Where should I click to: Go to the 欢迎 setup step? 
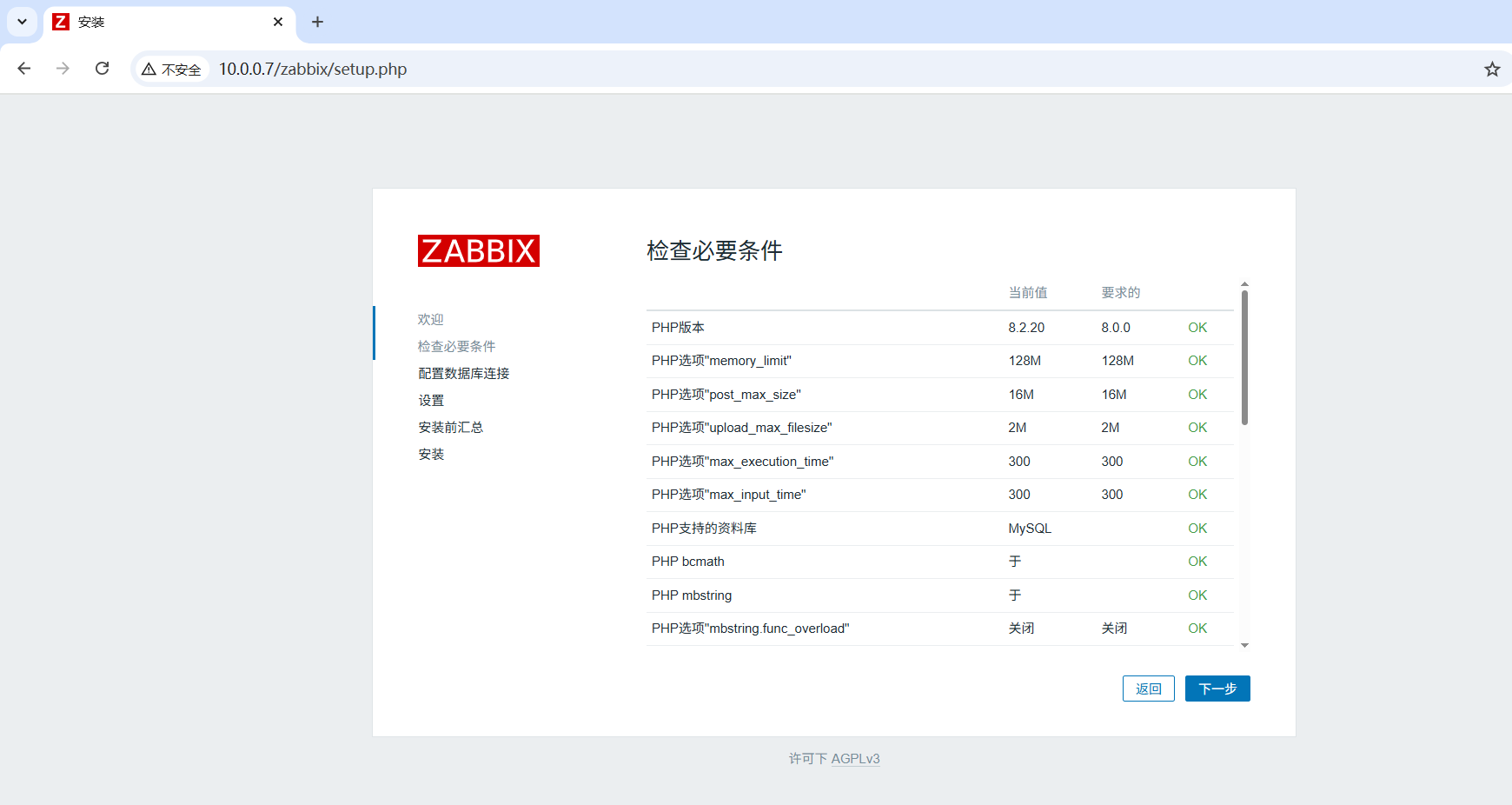431,319
